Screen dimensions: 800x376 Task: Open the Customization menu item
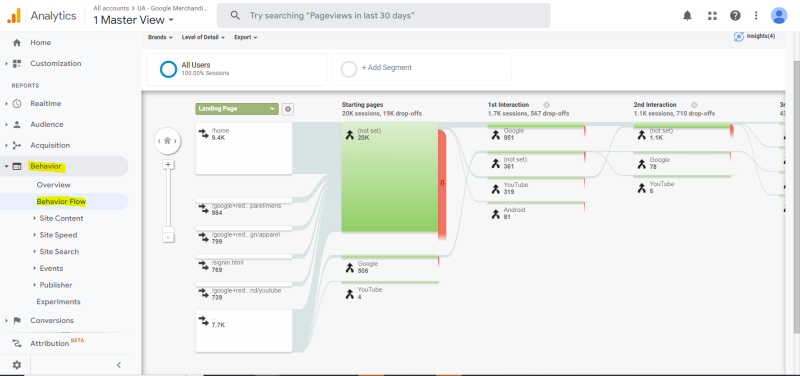[x=56, y=64]
